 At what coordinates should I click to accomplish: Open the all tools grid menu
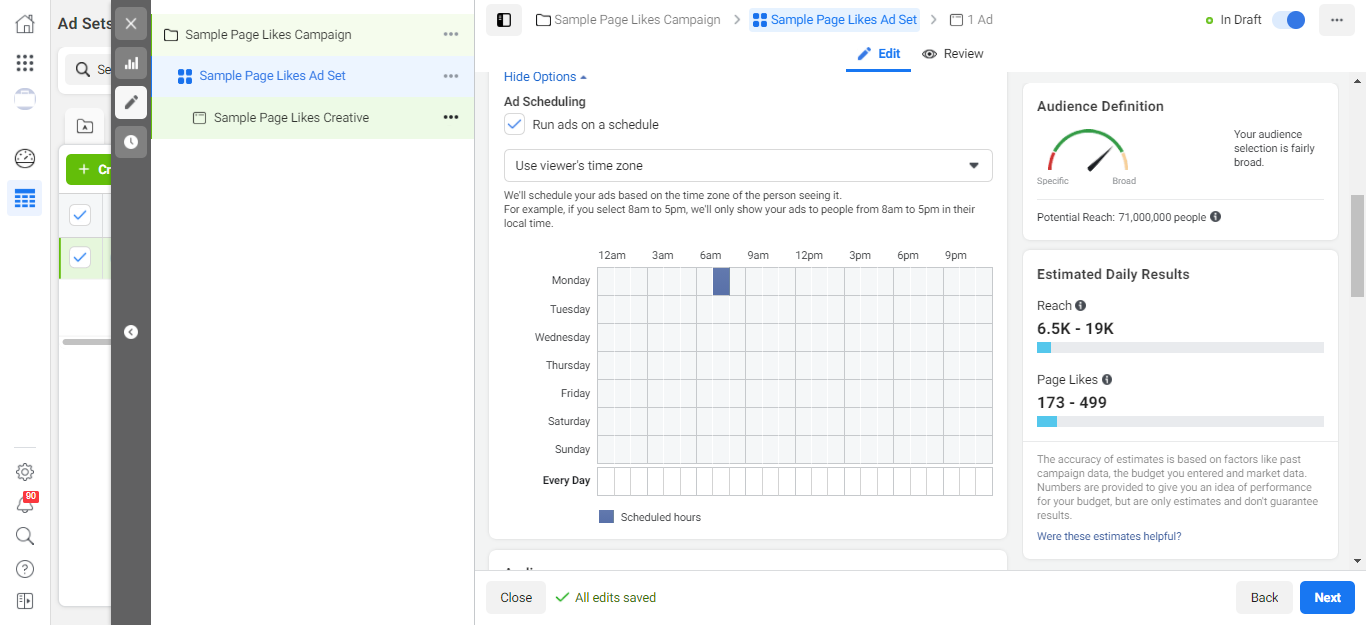pos(25,63)
